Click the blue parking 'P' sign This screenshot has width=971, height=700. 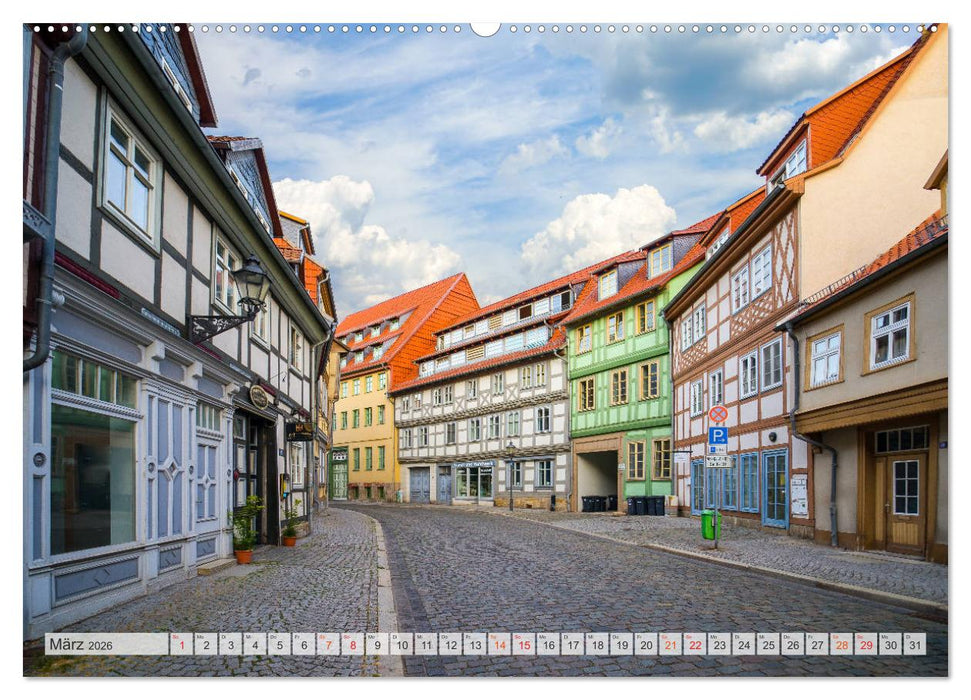coord(717,435)
